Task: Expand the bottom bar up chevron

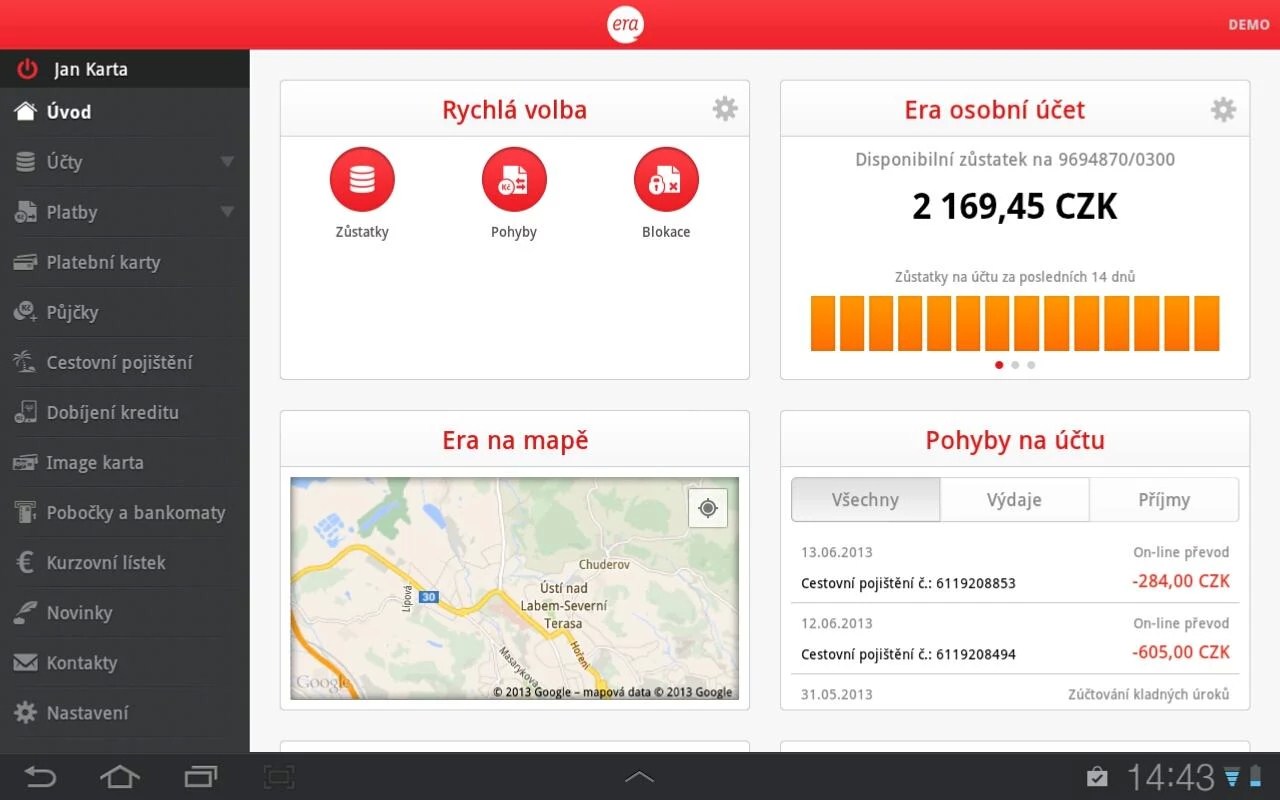Action: (x=639, y=776)
